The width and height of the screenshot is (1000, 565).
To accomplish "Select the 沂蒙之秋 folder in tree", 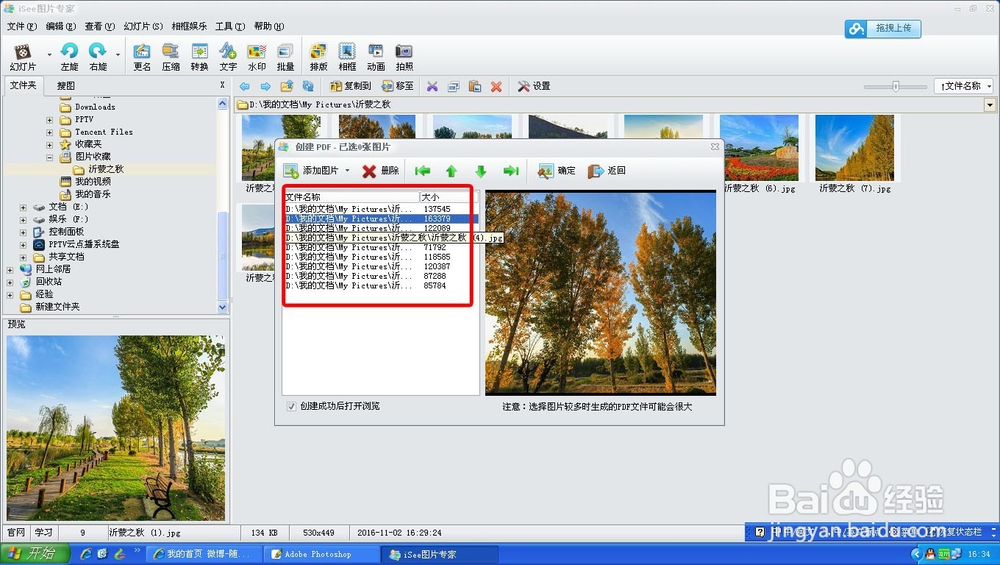I will tap(98, 169).
